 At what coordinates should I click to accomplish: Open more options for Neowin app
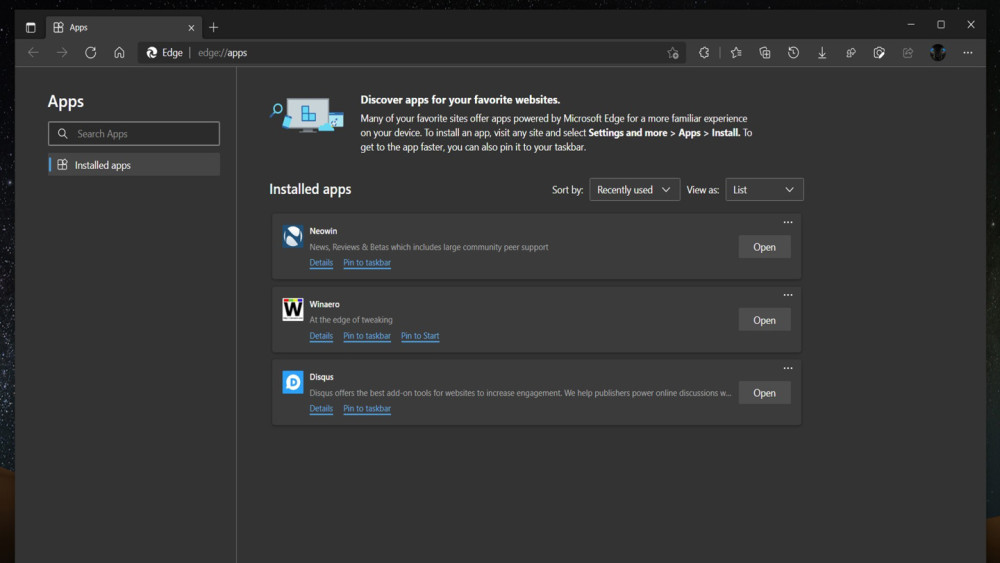tap(788, 222)
